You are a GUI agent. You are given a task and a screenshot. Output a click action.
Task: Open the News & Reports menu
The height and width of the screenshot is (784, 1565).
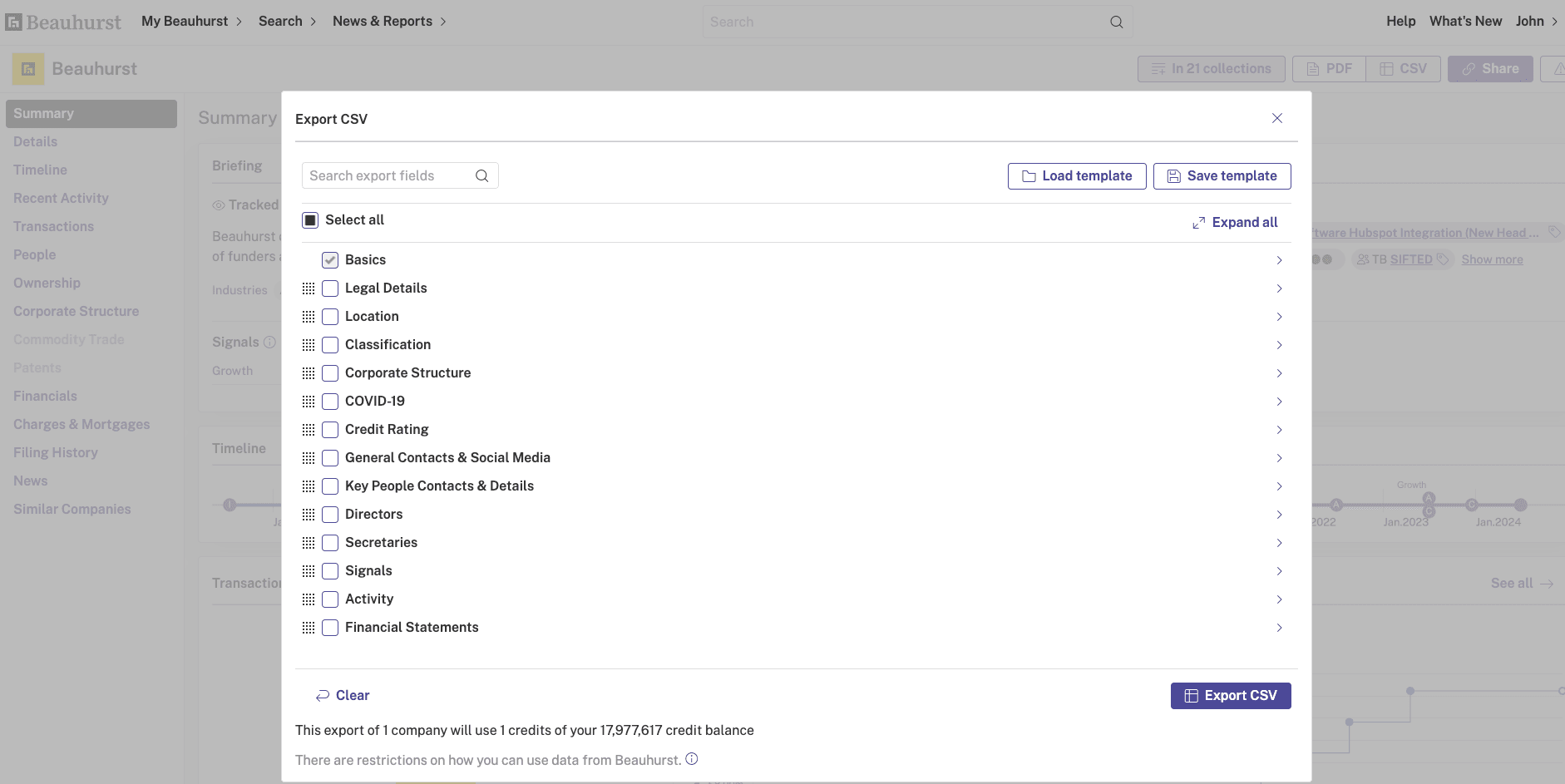(x=389, y=22)
